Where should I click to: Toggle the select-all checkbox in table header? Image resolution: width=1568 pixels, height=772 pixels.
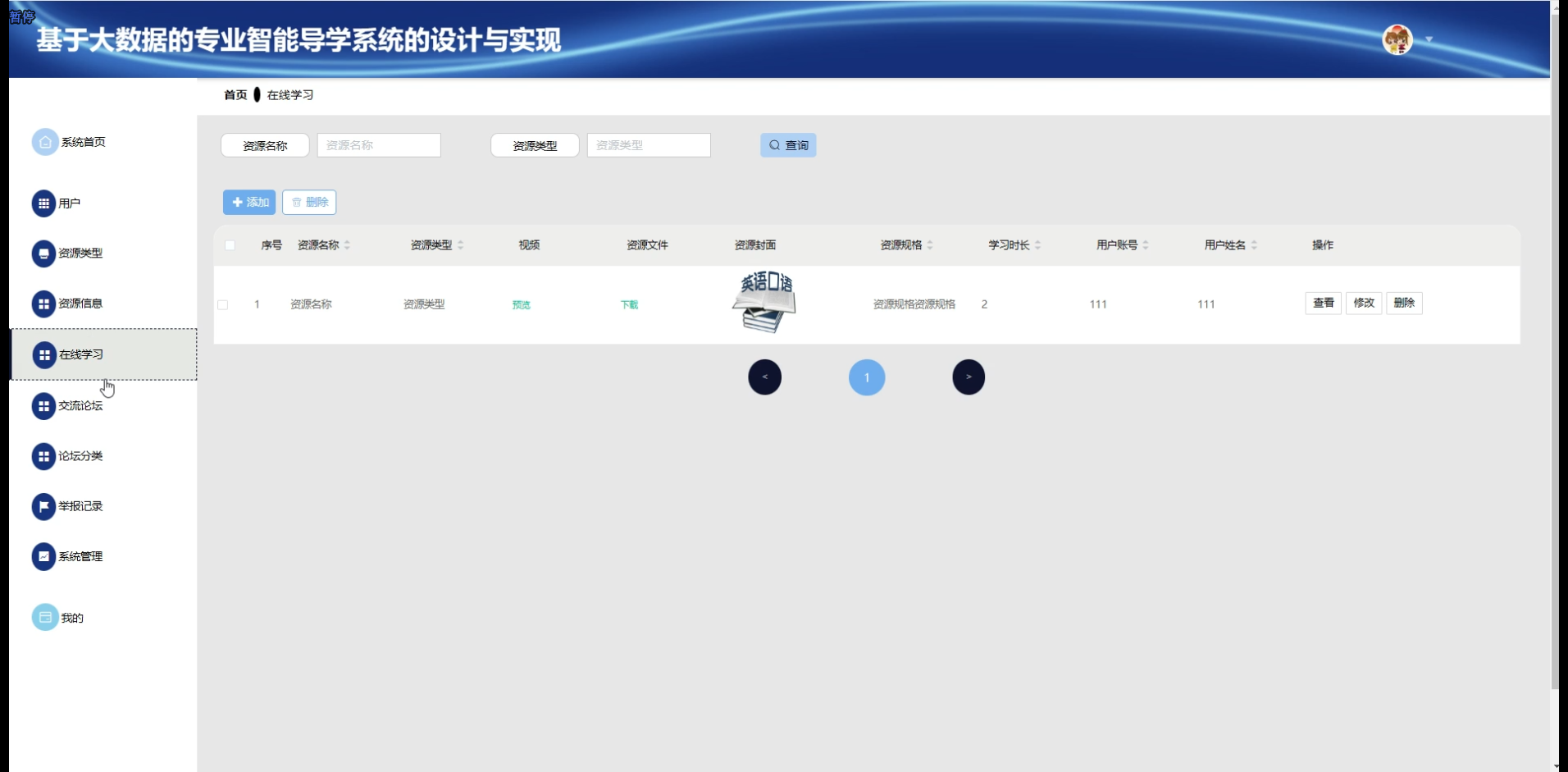coord(230,245)
